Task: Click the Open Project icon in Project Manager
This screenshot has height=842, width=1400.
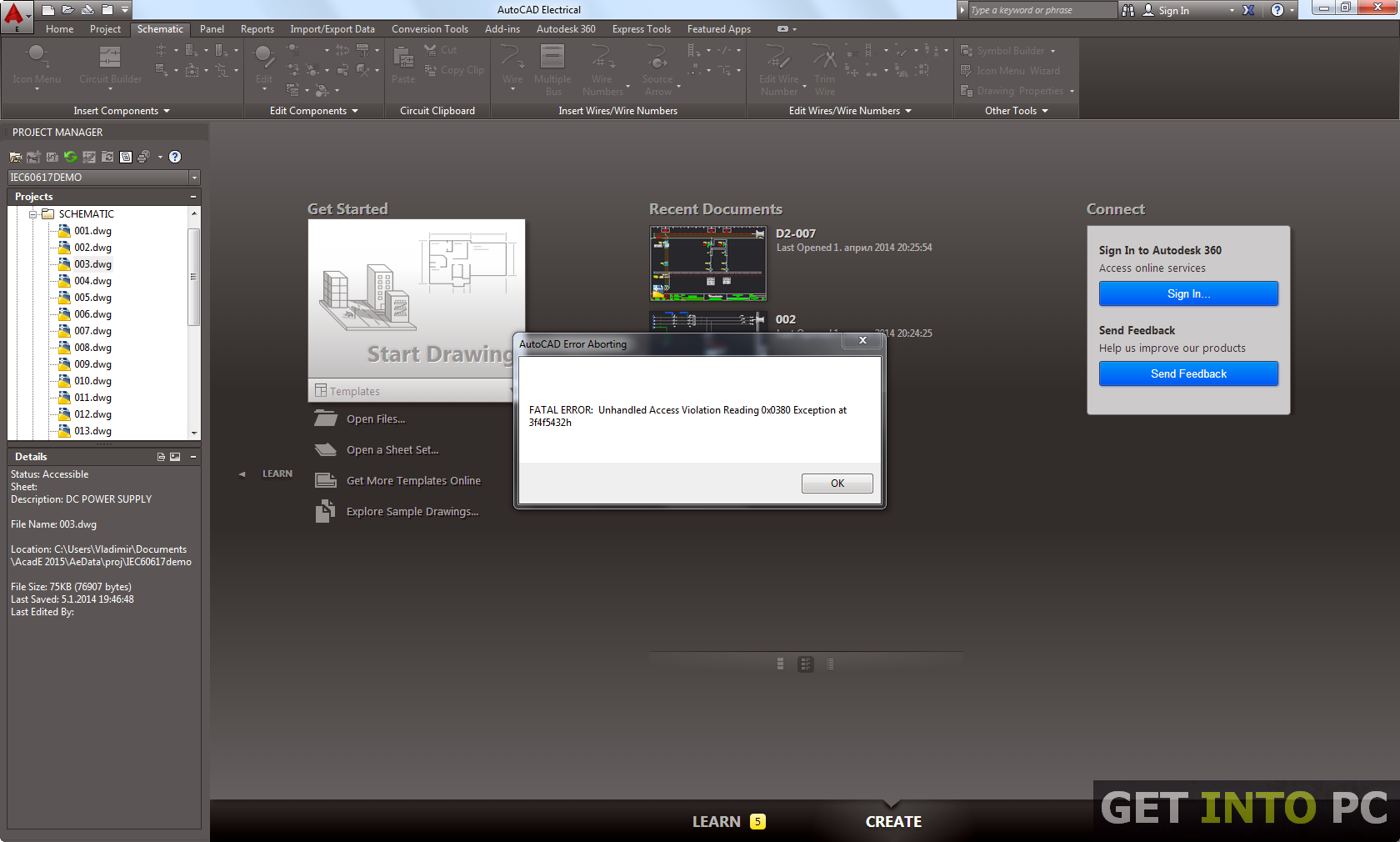Action: point(16,157)
